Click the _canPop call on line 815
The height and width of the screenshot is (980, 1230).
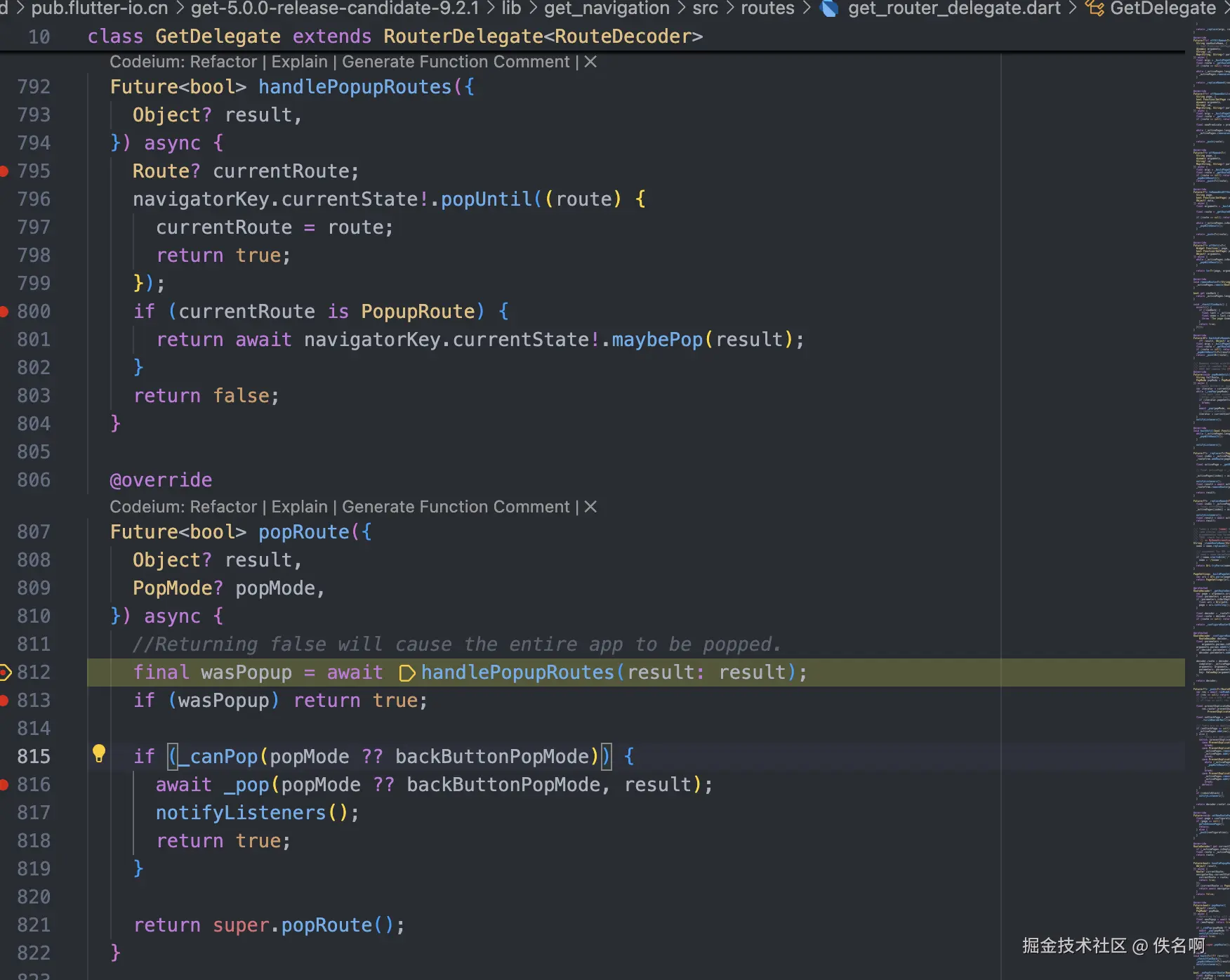218,757
